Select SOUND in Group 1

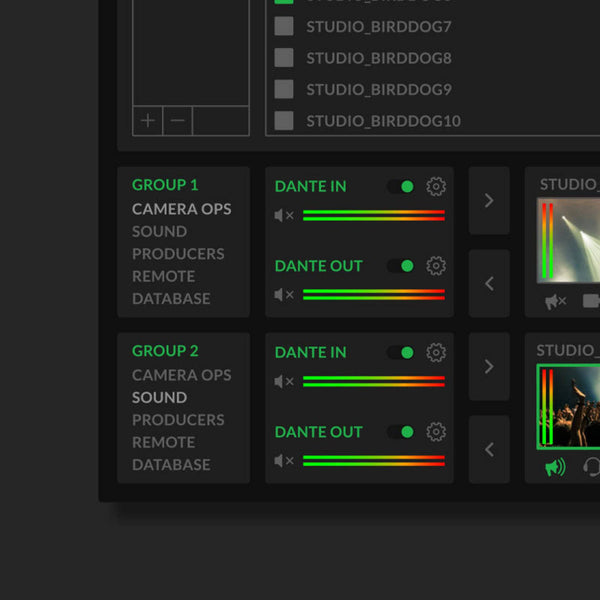click(x=160, y=232)
